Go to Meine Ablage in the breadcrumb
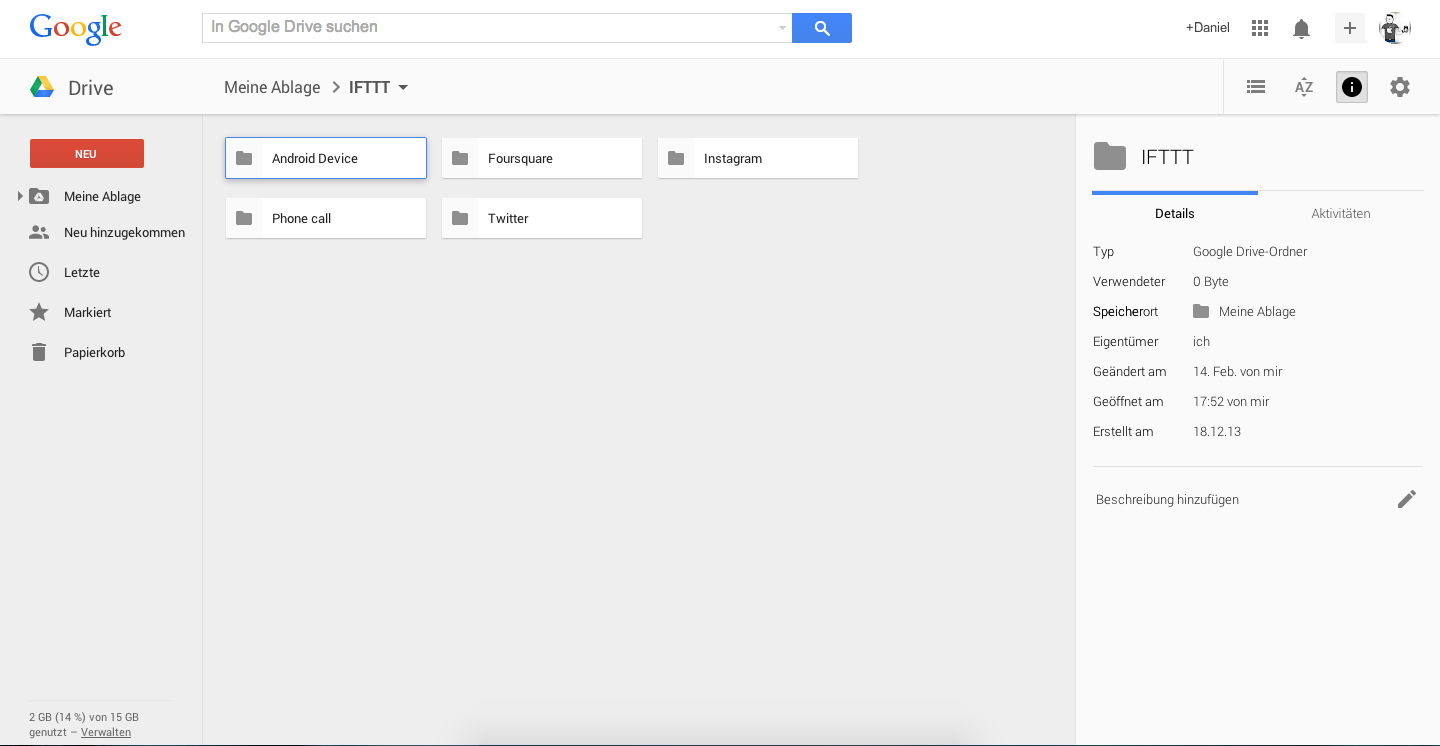 tap(272, 87)
